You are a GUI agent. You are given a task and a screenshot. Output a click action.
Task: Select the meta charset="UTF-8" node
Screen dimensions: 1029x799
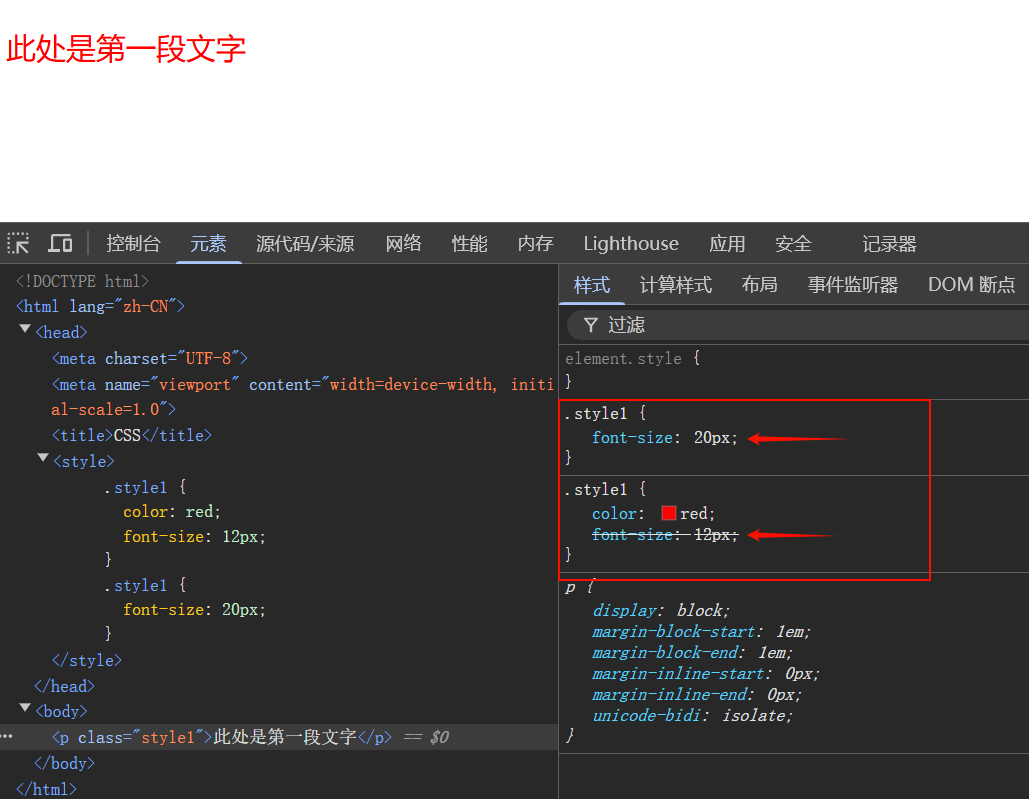click(x=150, y=359)
